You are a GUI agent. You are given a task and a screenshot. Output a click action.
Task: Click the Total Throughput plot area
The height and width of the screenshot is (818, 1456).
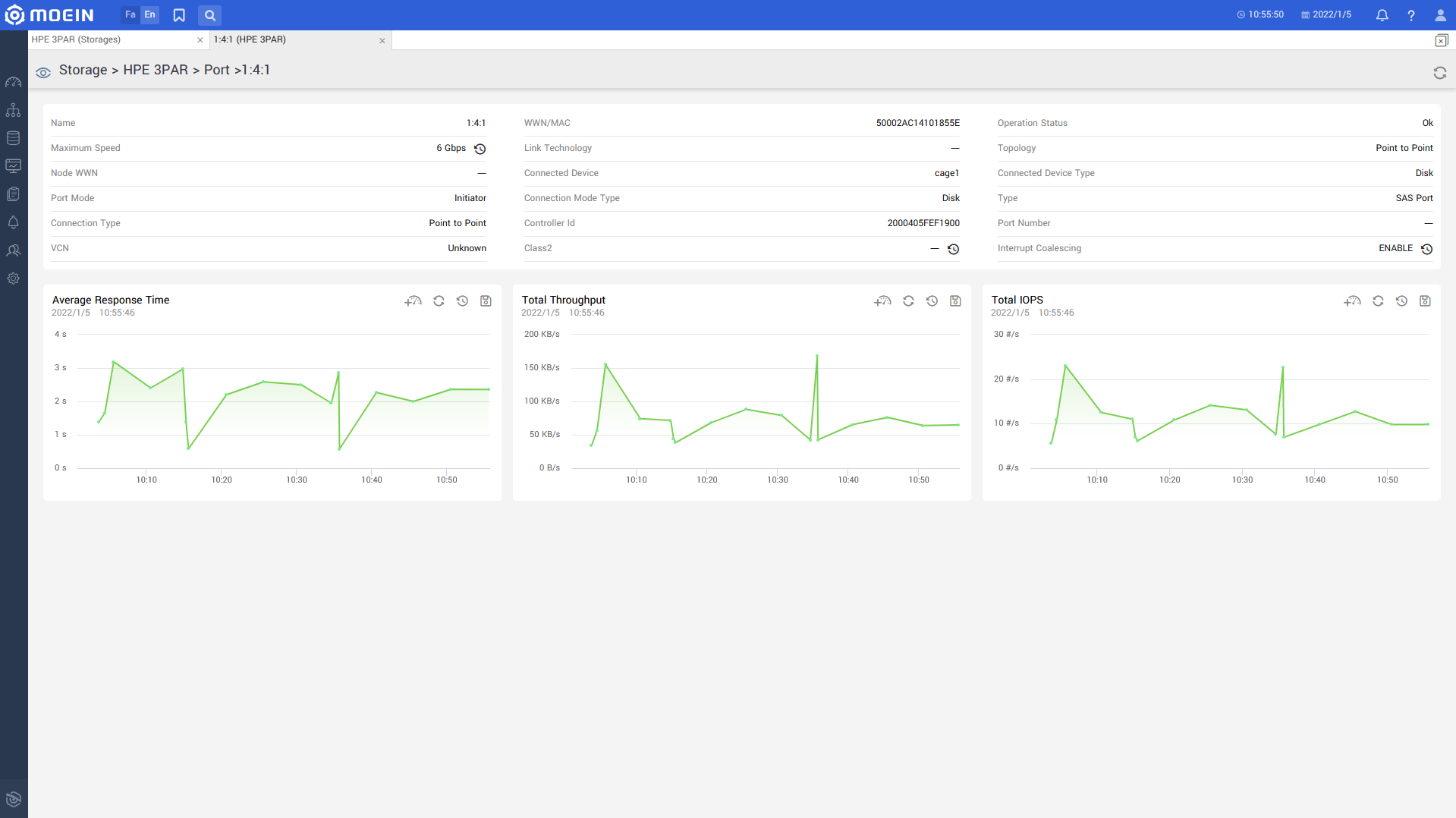(766, 401)
